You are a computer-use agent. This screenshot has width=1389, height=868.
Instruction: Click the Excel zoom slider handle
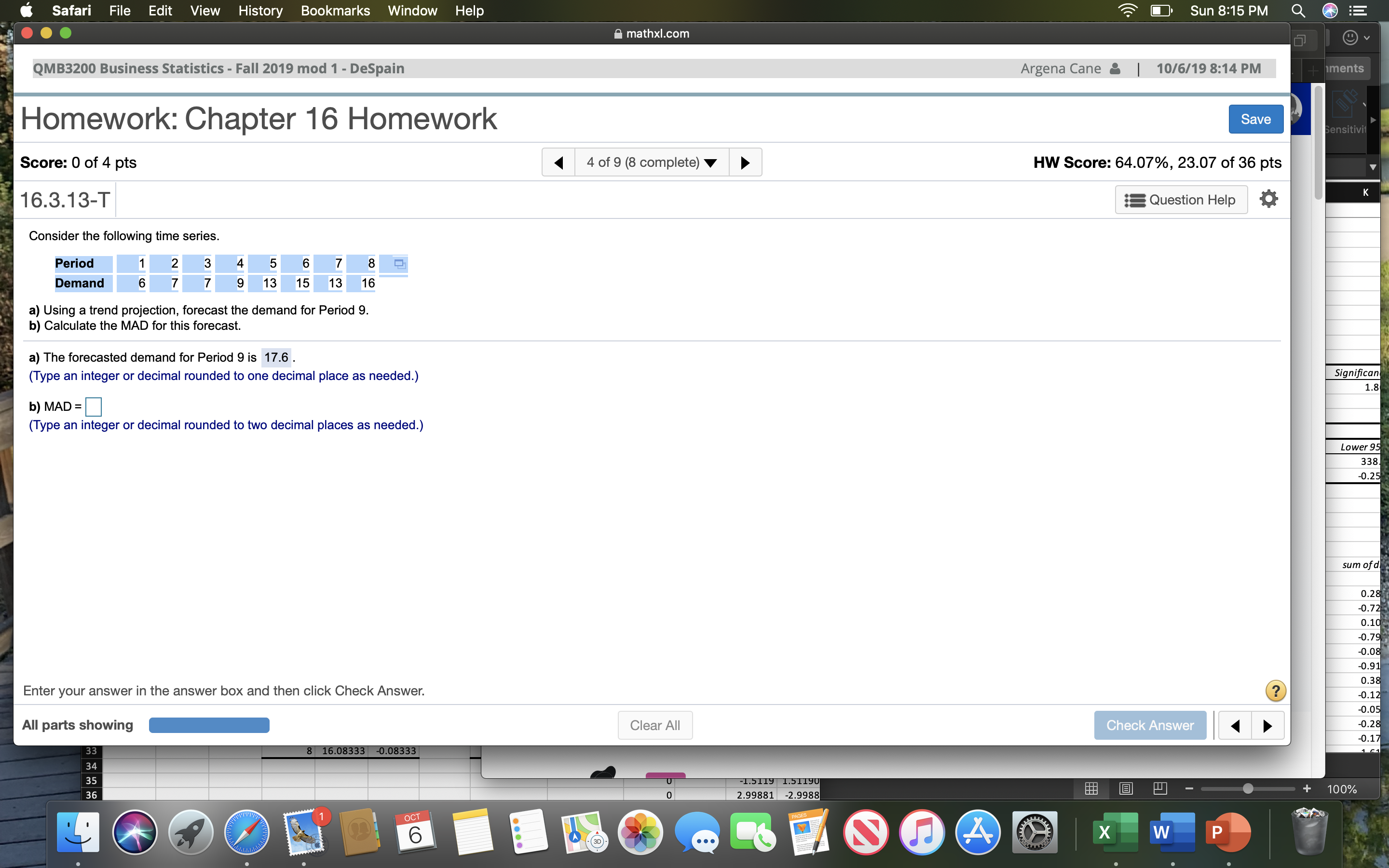(x=1248, y=789)
